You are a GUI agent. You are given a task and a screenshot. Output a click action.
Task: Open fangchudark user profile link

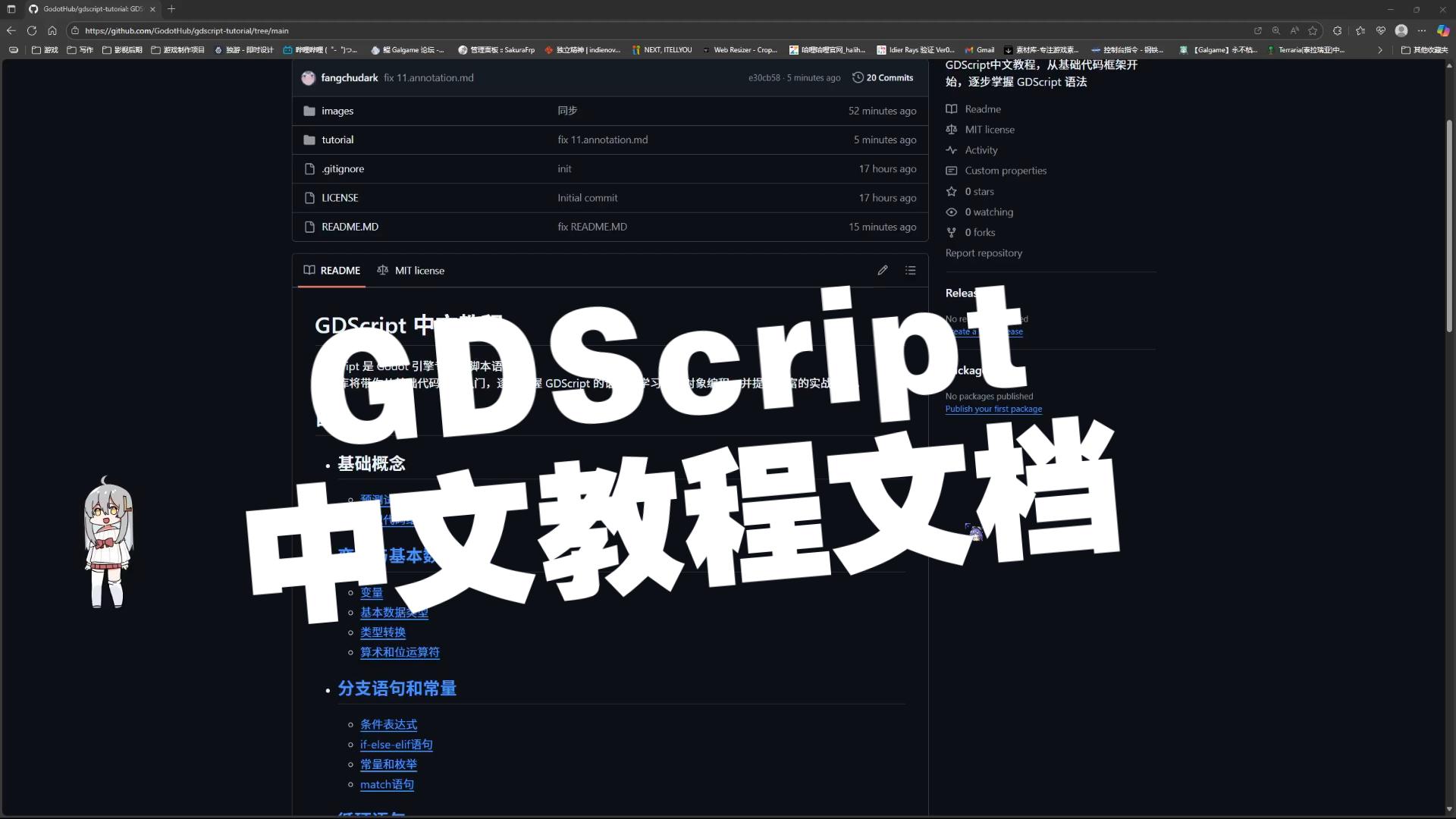tap(349, 77)
